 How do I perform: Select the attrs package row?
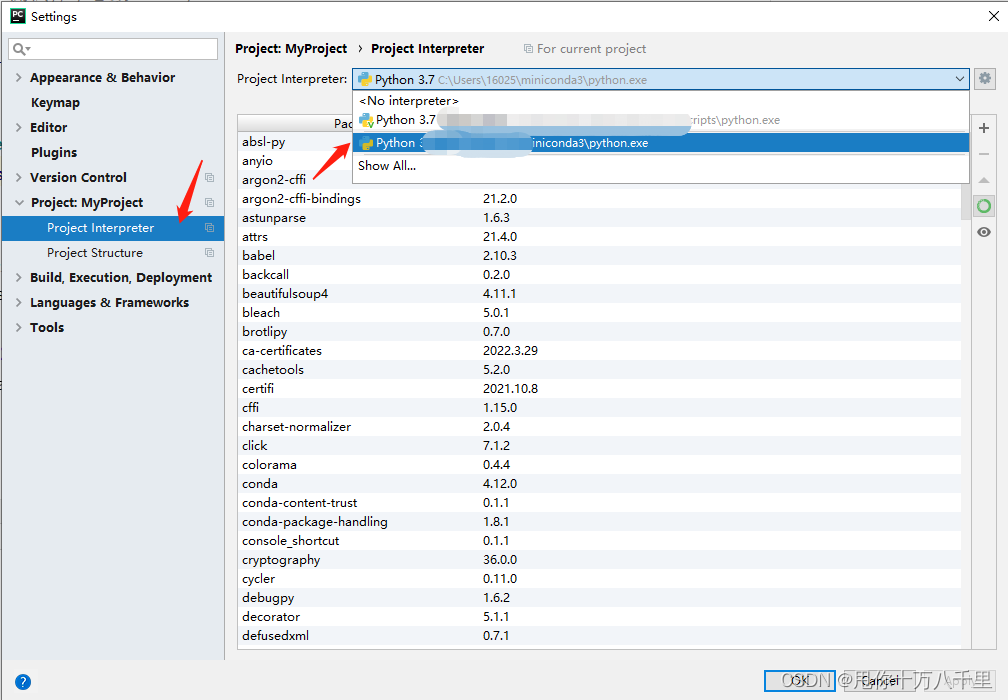pyautogui.click(x=599, y=237)
